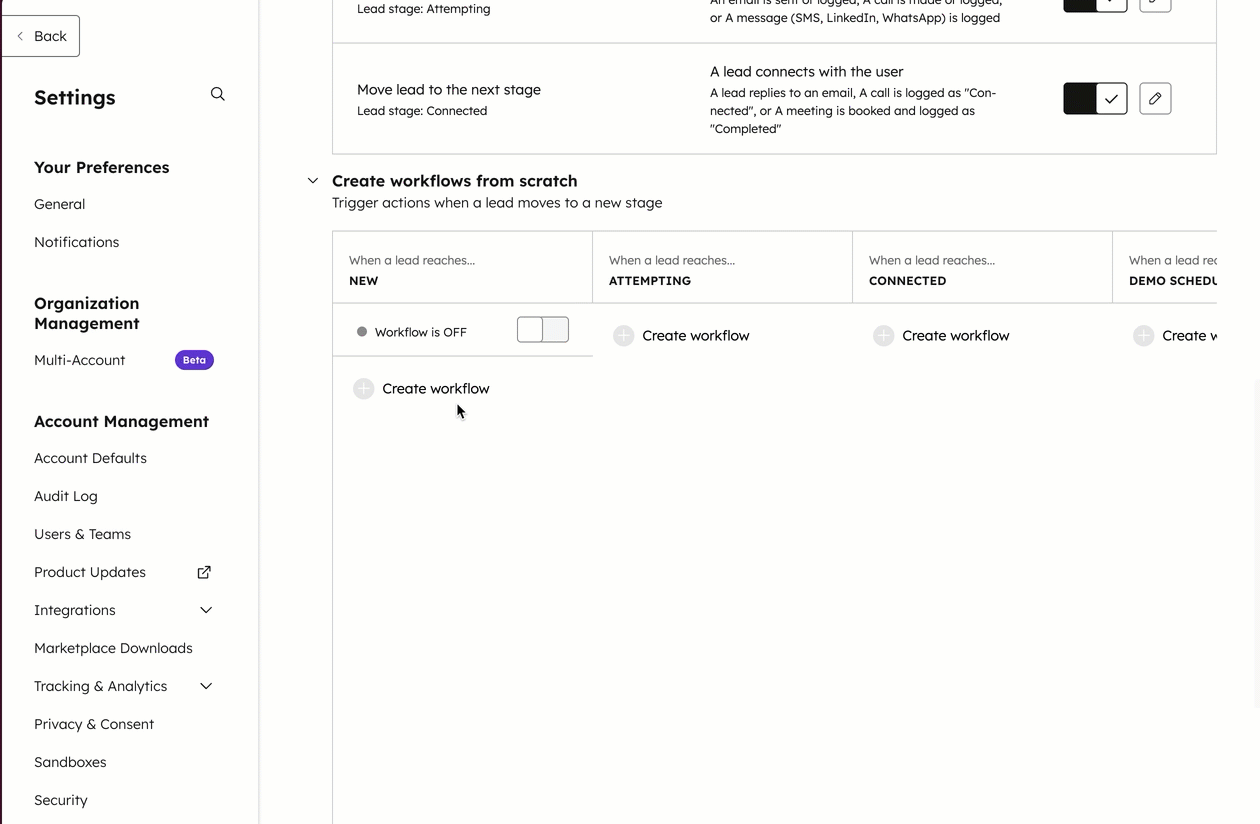Expand the Tracking & Analytics submenu

(206, 686)
